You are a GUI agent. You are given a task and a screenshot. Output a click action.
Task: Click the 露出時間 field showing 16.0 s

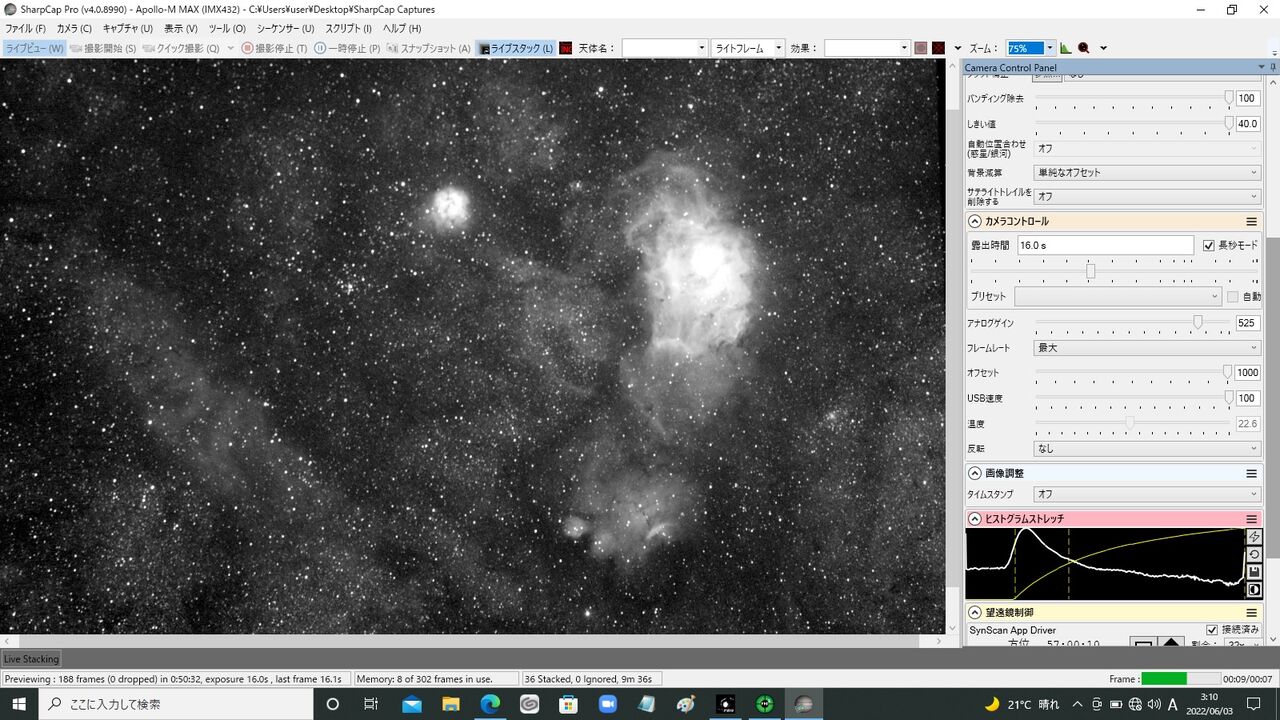(x=1105, y=245)
